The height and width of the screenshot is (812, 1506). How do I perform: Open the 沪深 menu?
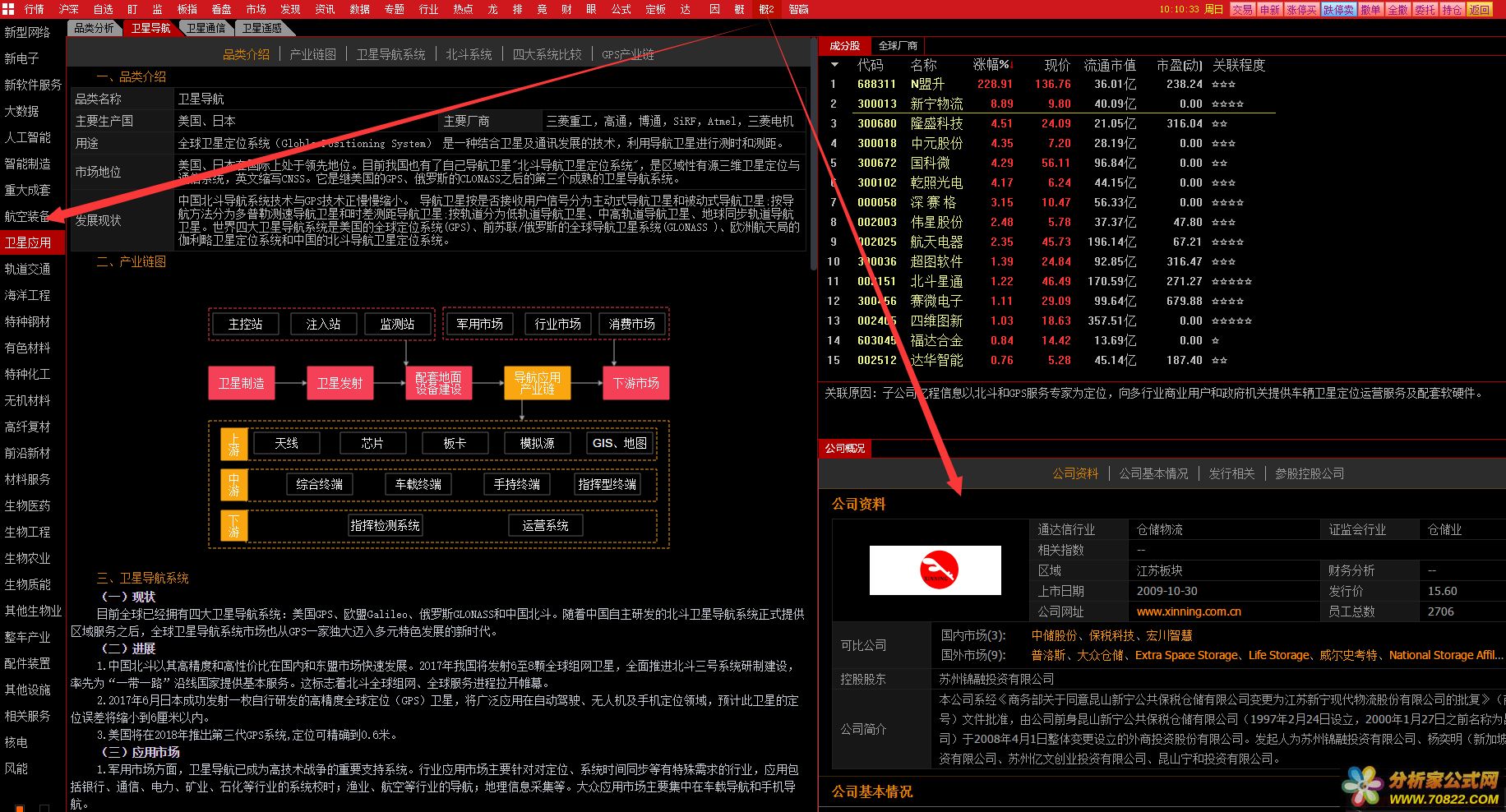pos(69,9)
